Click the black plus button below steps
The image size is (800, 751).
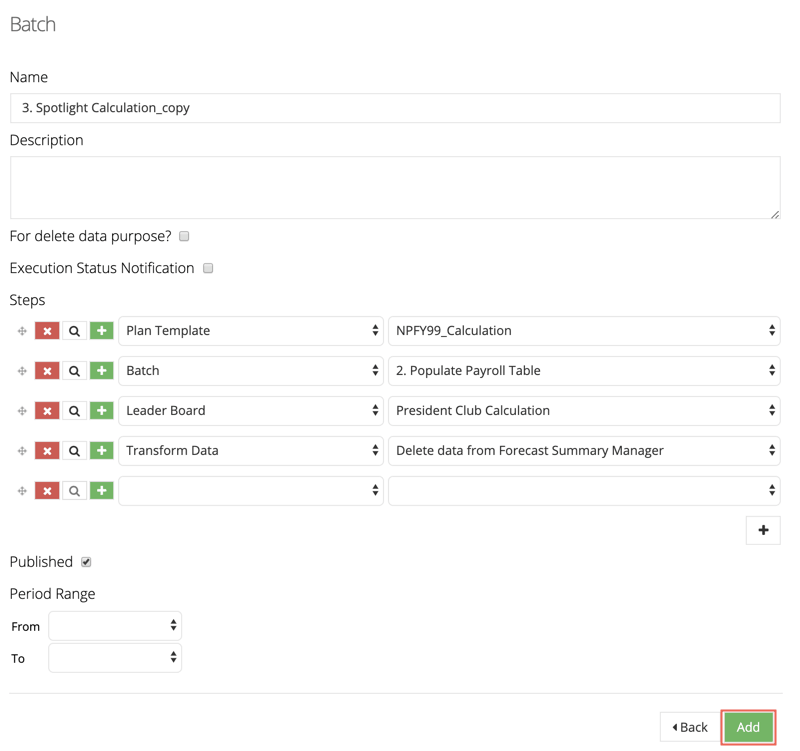(763, 530)
